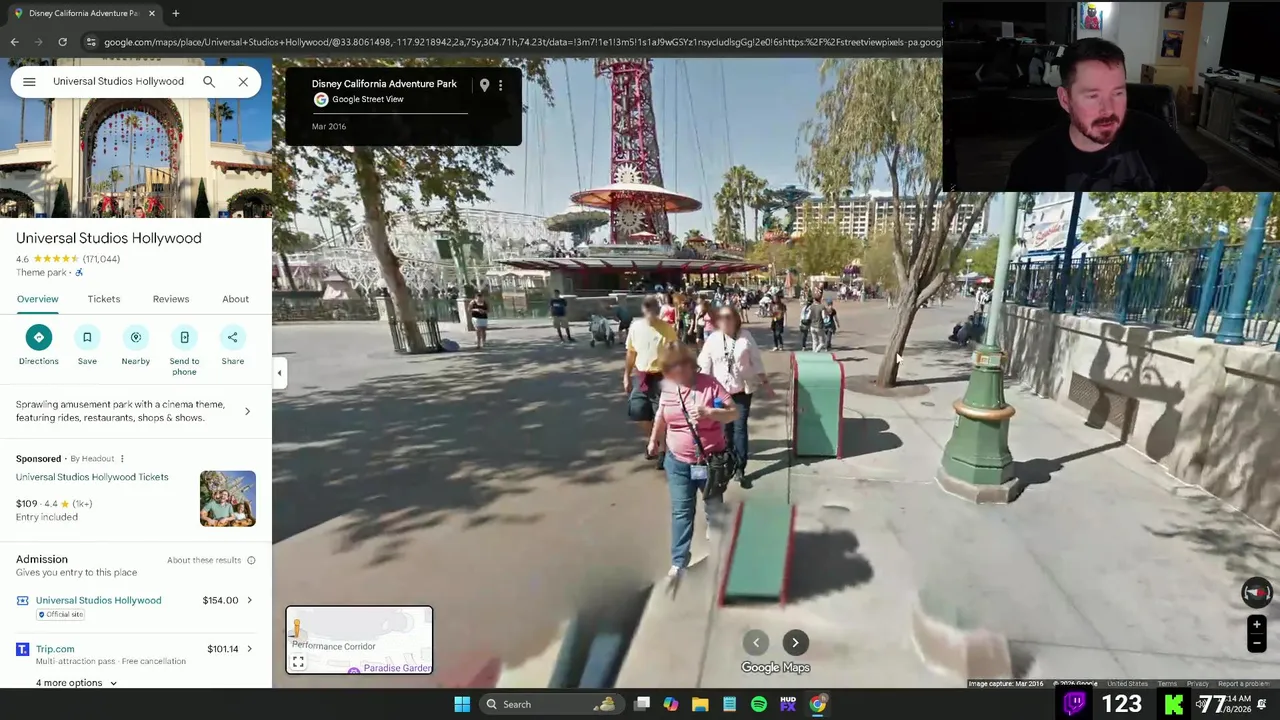Go back in the browser
The image size is (1280, 720).
pos(14,42)
